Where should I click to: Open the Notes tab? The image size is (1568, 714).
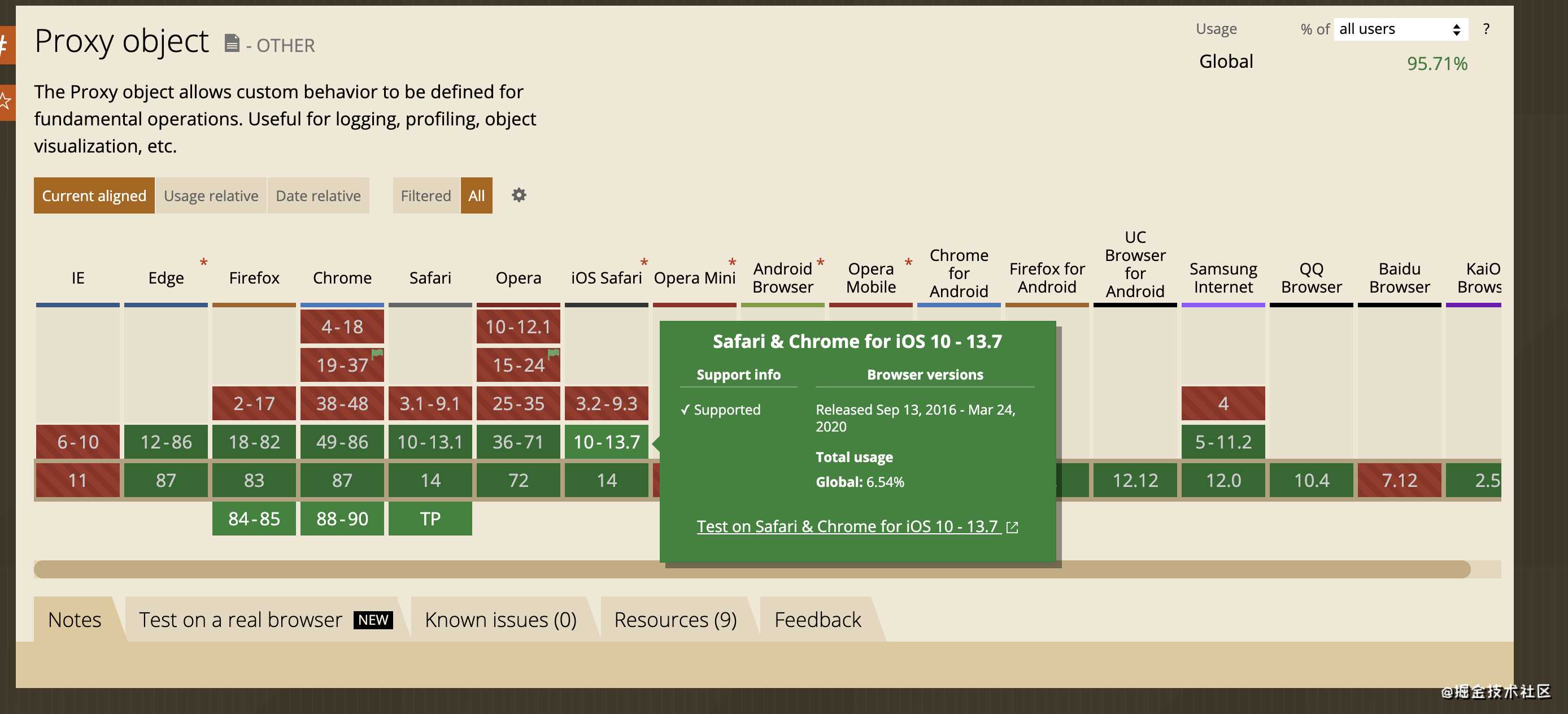[x=74, y=620]
